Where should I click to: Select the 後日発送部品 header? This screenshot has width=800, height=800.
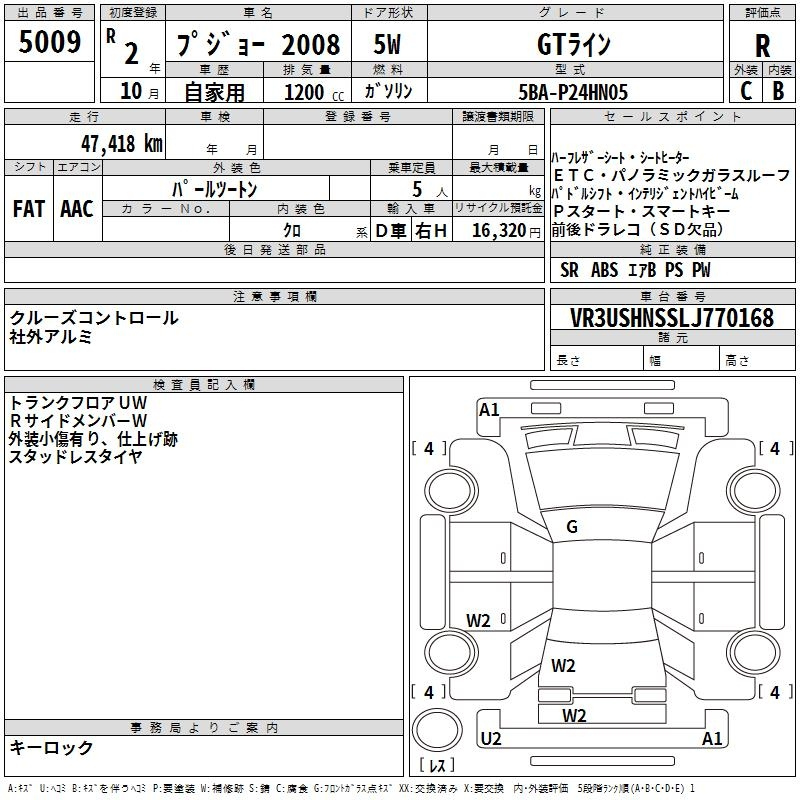[x=274, y=249]
